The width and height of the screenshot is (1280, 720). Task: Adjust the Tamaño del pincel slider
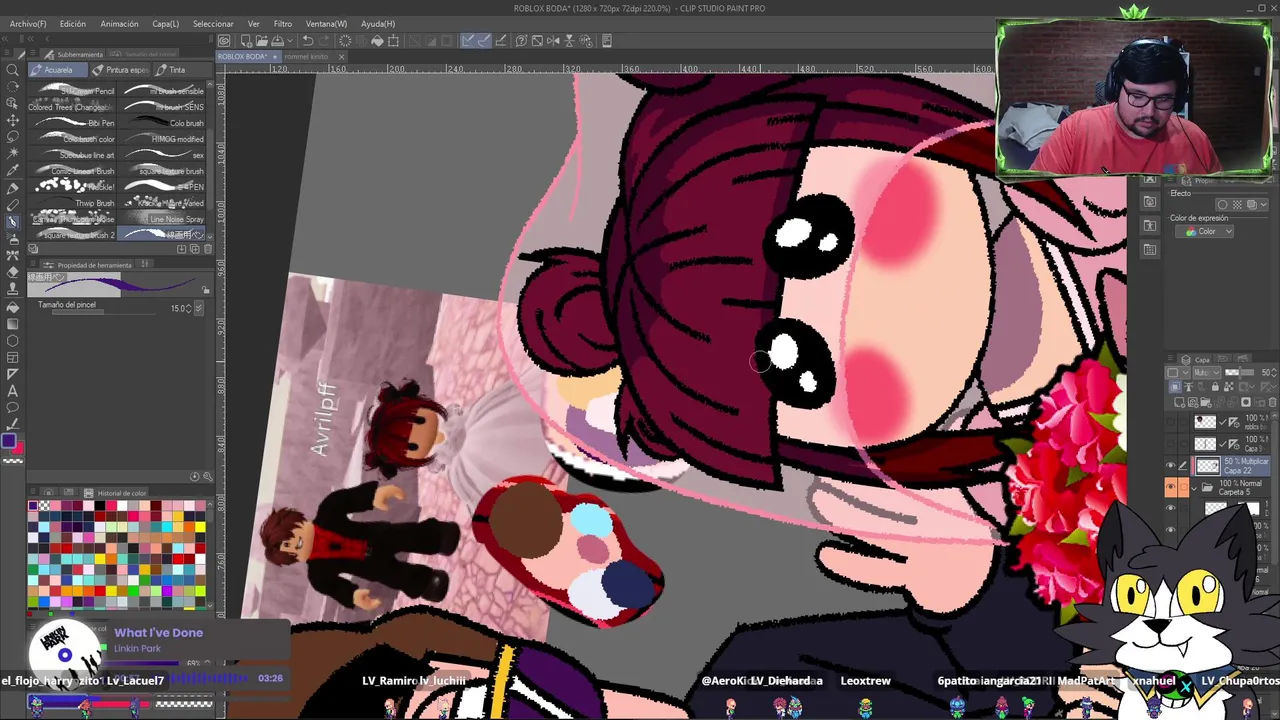point(104,312)
